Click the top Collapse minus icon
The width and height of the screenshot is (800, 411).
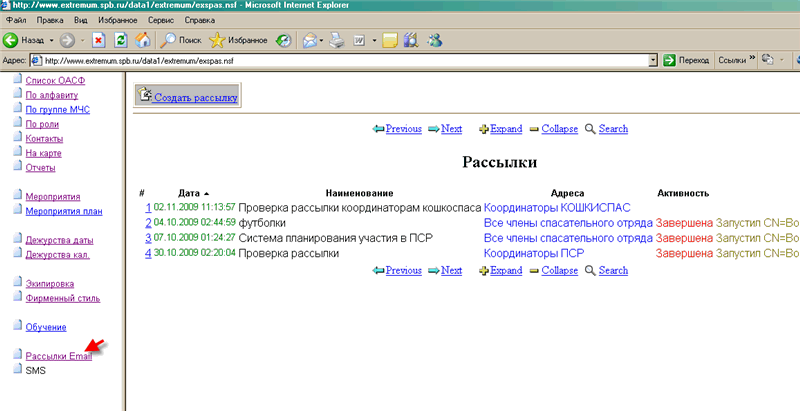click(534, 130)
